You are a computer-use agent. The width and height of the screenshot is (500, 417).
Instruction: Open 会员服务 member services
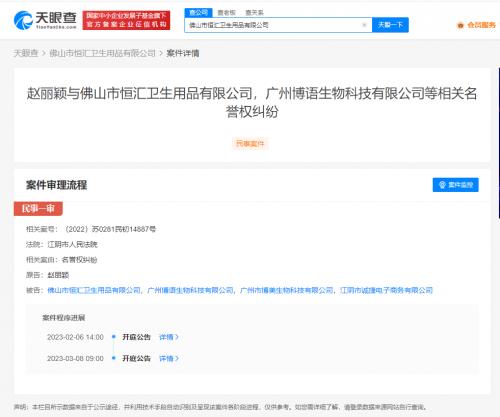(x=481, y=25)
